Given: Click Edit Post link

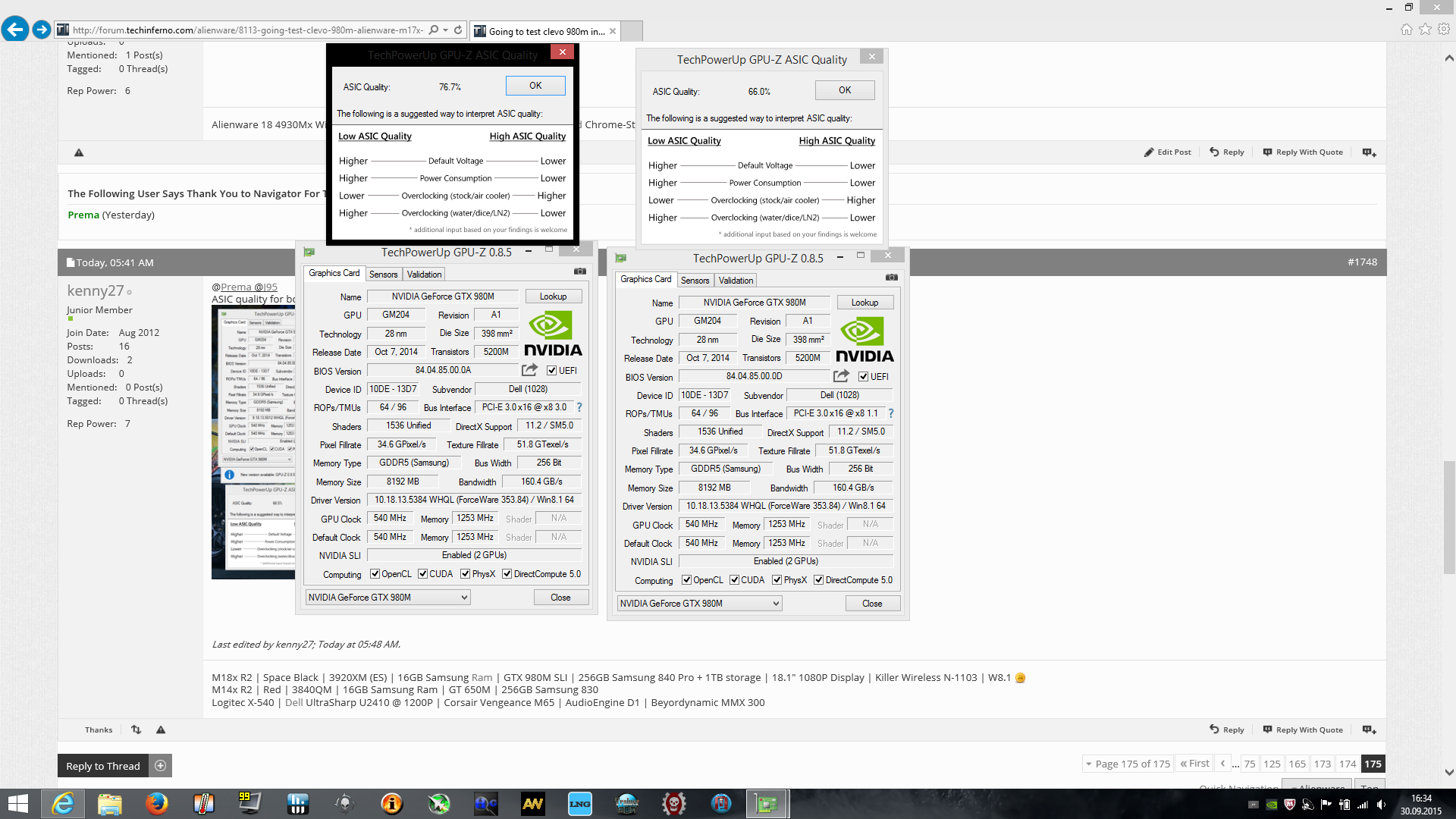Looking at the screenshot, I should 1168,152.
